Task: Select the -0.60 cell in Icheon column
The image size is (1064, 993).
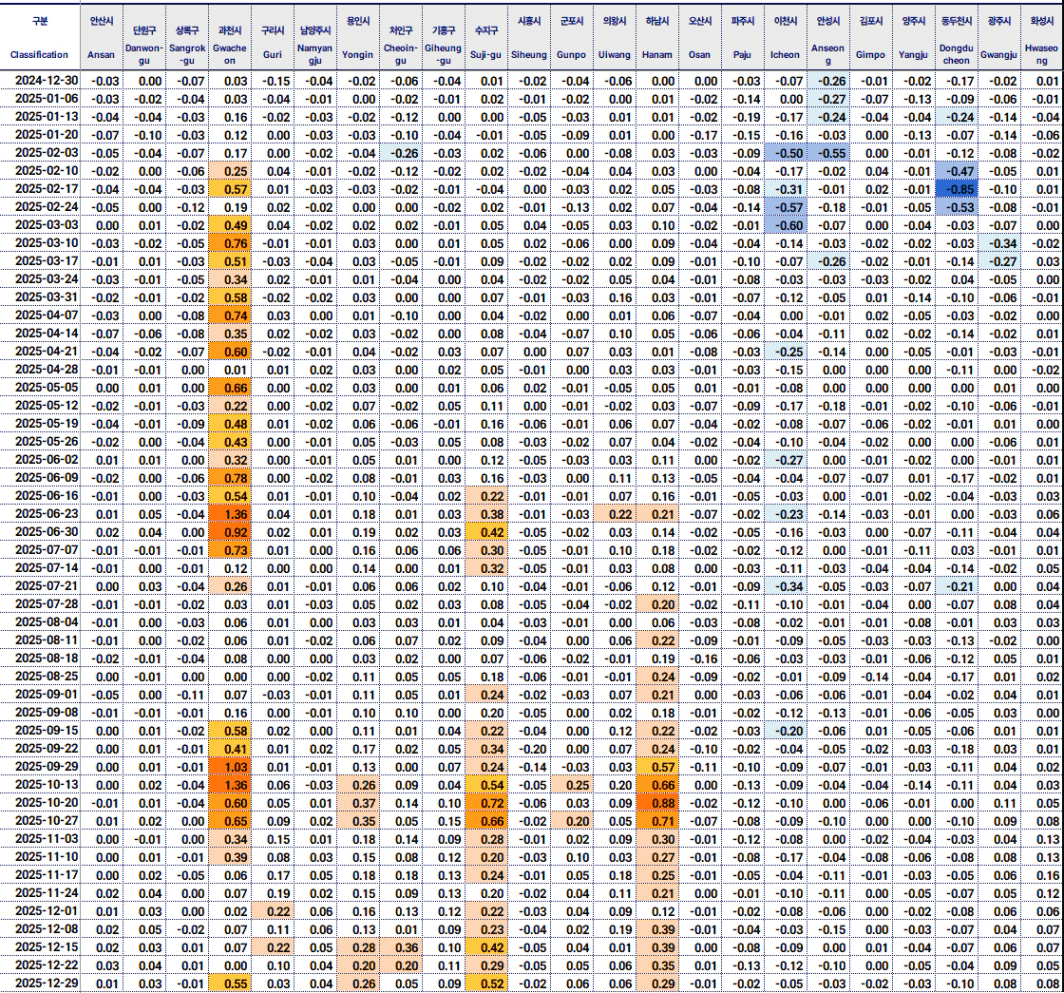Action: tap(787, 225)
